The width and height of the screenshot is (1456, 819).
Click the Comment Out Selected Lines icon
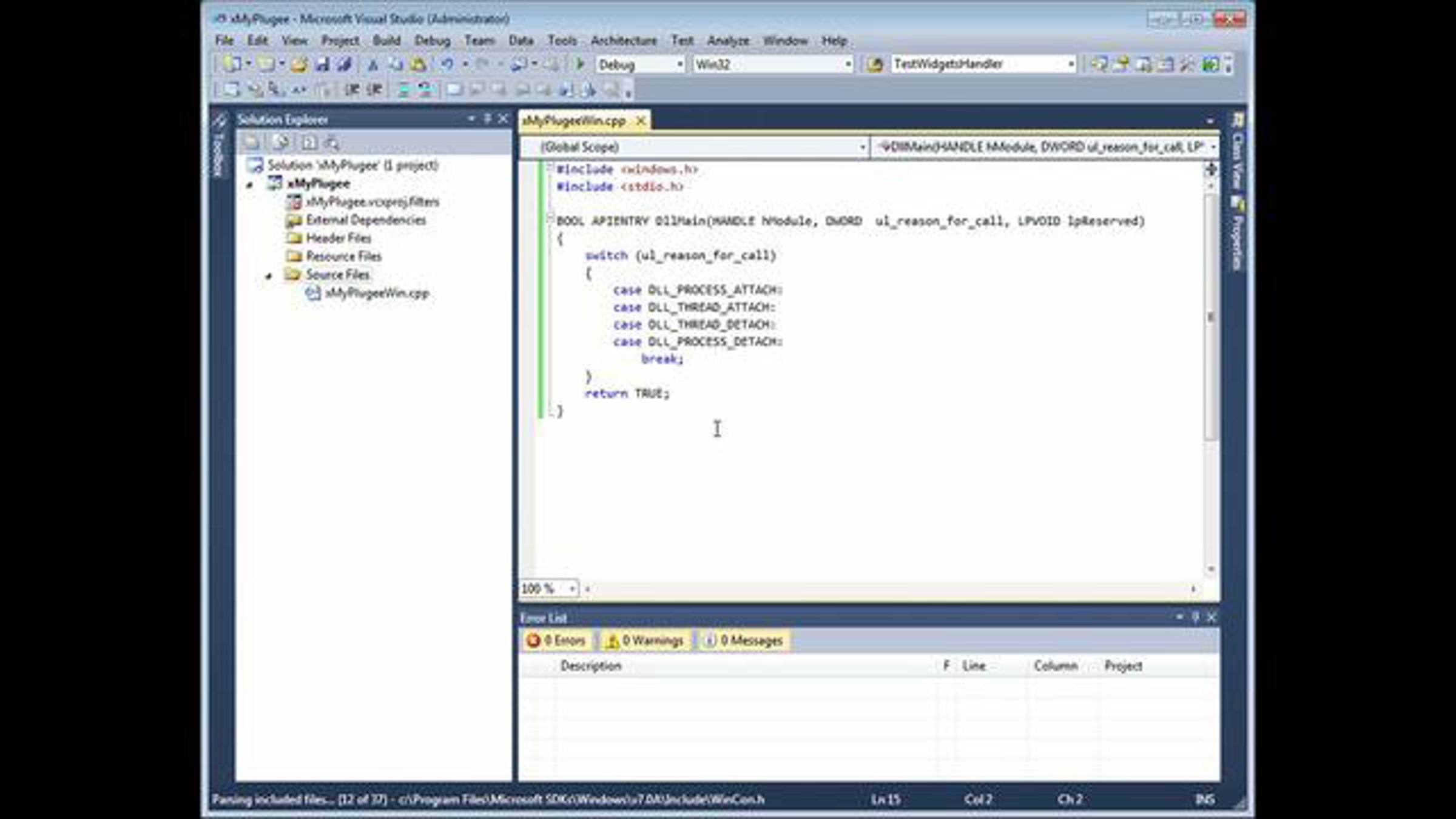(x=403, y=90)
